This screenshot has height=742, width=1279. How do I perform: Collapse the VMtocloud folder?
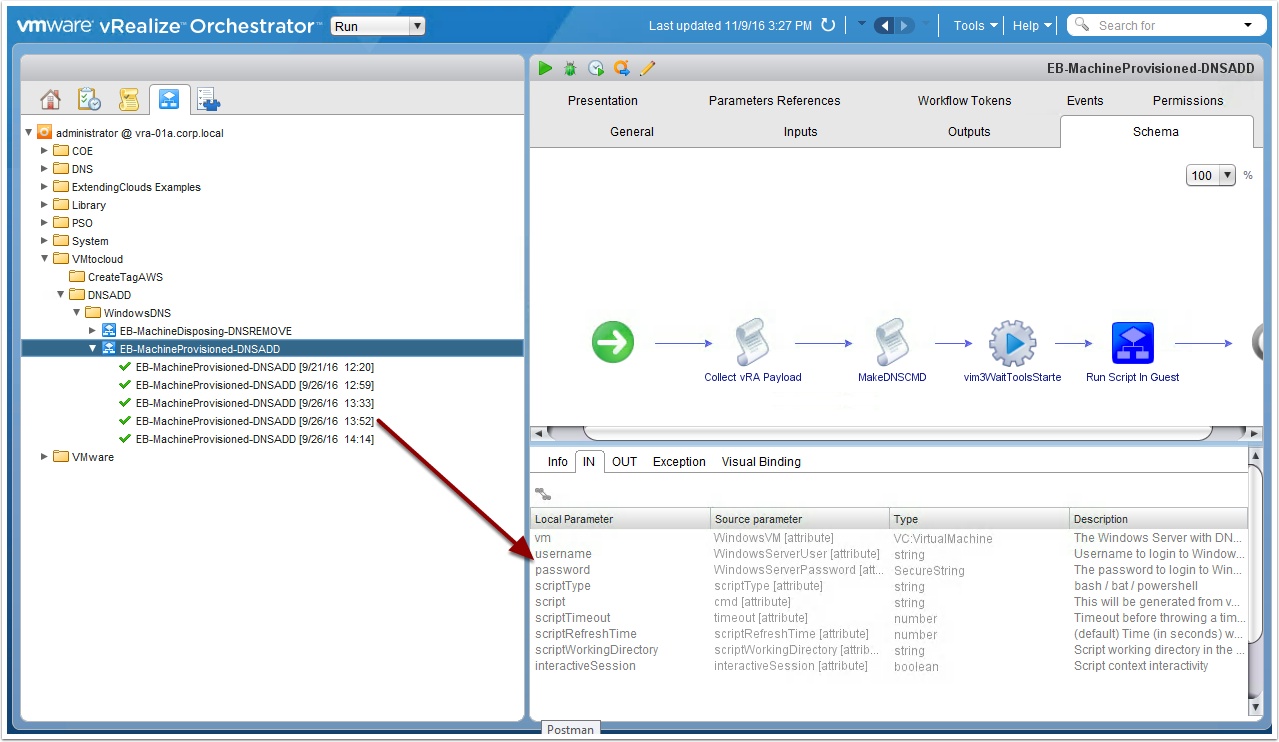point(44,259)
